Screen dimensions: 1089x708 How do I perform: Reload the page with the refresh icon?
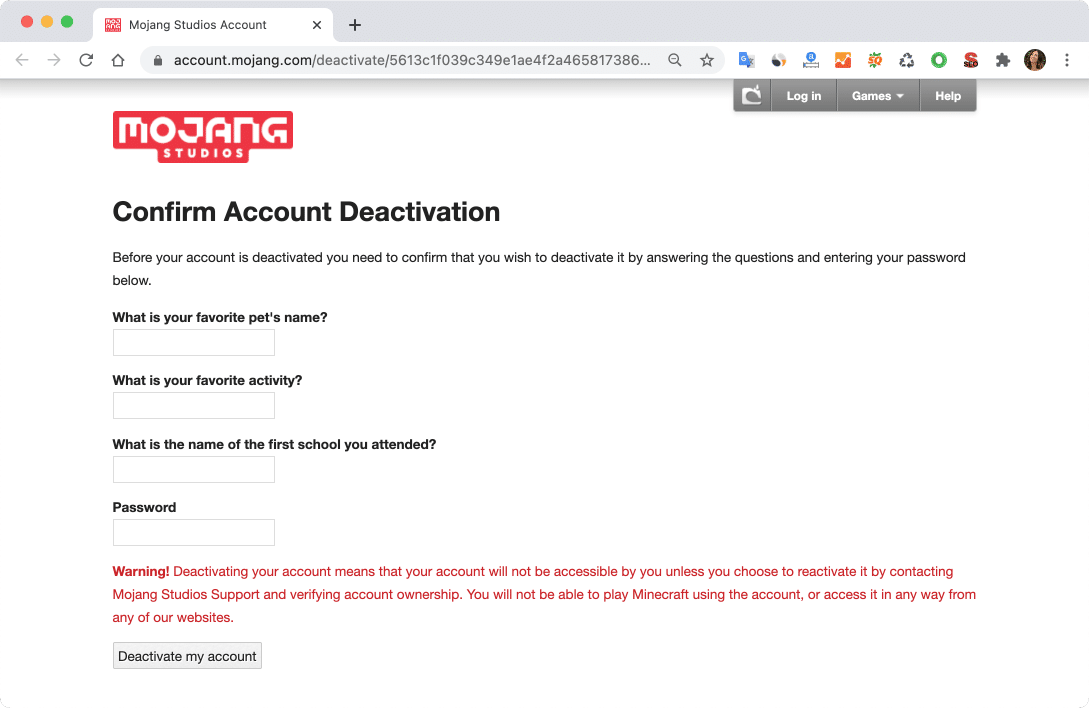[86, 60]
